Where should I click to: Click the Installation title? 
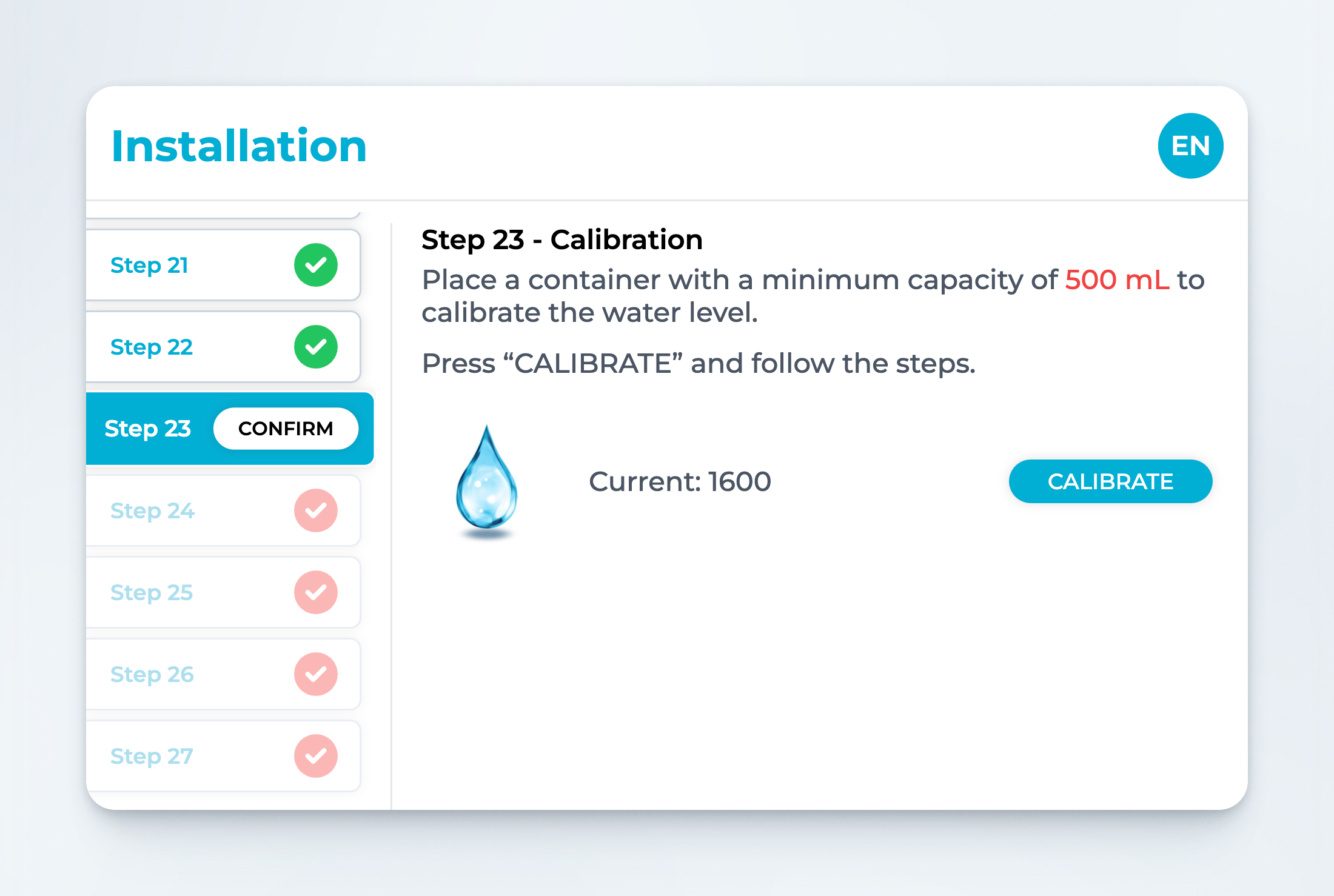coord(239,146)
